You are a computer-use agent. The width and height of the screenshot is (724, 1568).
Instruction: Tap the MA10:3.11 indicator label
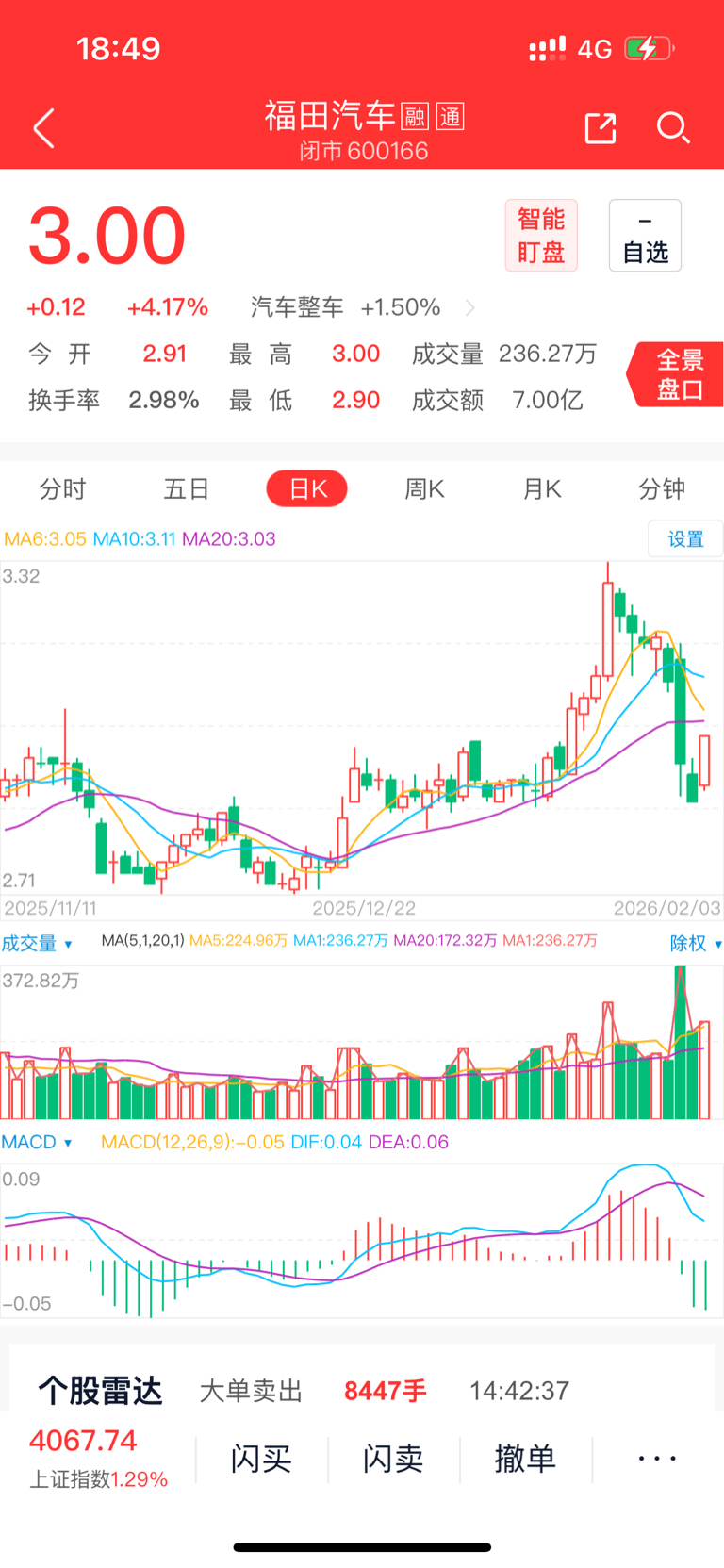pos(135,539)
